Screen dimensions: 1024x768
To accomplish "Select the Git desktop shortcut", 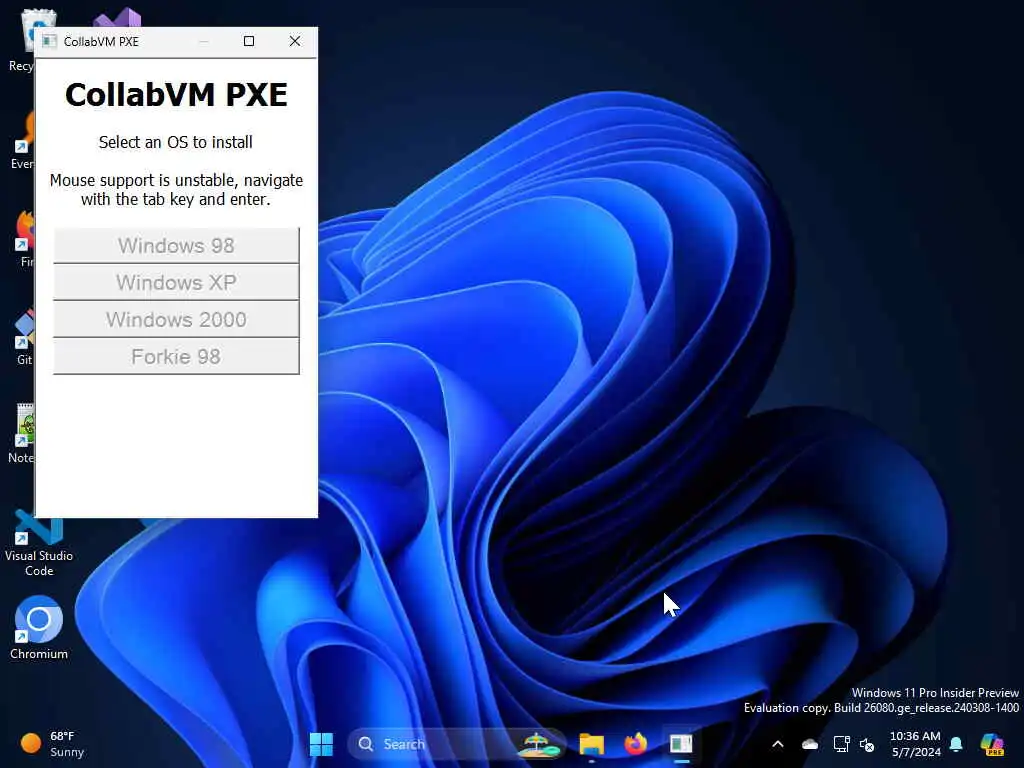I will click(24, 338).
